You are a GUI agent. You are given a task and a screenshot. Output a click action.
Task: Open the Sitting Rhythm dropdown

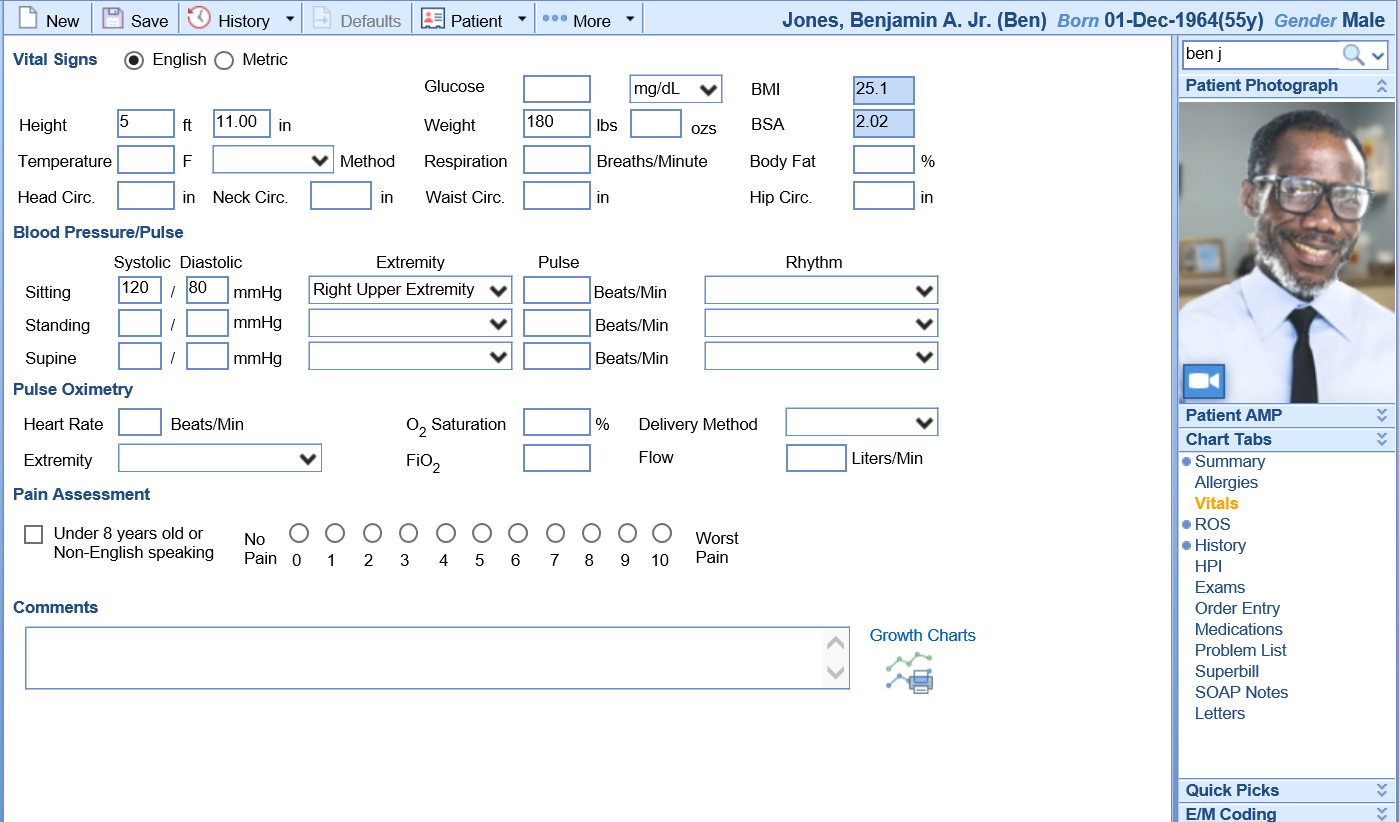tap(821, 290)
